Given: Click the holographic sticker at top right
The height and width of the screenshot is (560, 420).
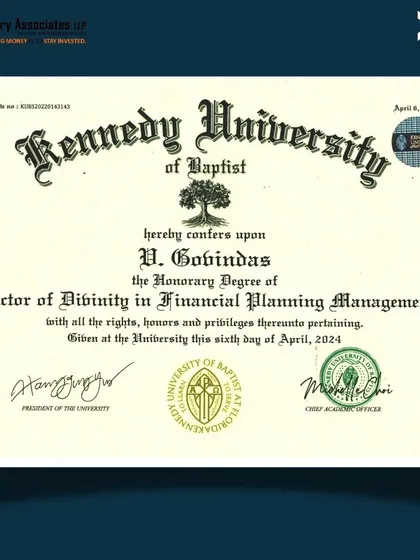Looking at the screenshot, I should 406,141.
